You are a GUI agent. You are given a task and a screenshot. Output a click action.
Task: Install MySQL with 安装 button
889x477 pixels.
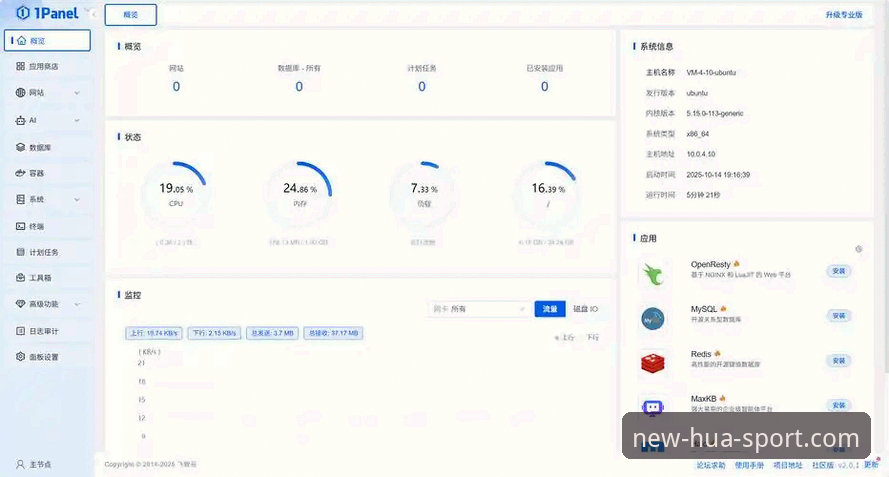(x=839, y=315)
